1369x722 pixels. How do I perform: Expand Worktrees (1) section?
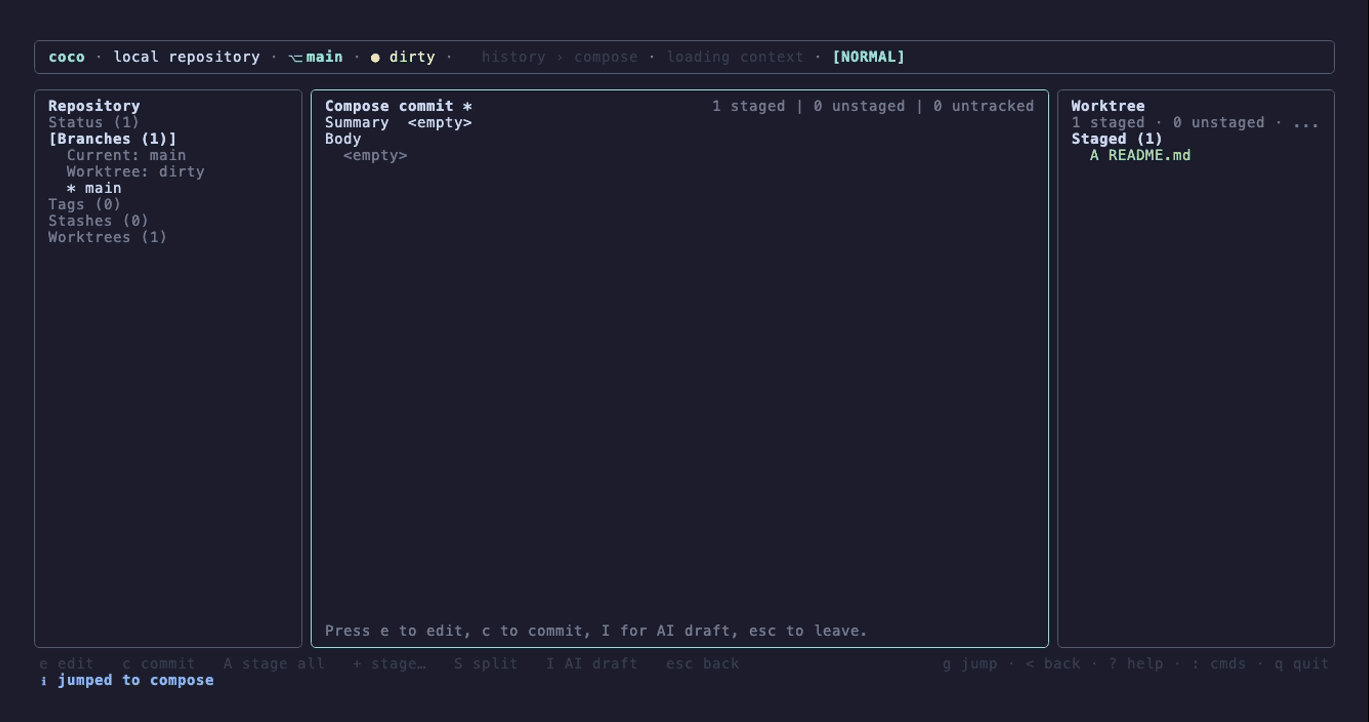coord(108,237)
